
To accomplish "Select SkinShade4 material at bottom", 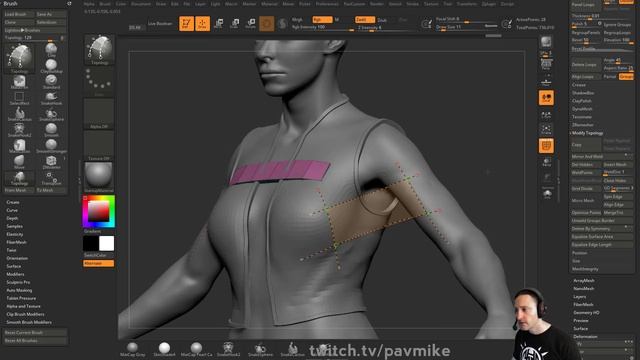I will tap(164, 350).
